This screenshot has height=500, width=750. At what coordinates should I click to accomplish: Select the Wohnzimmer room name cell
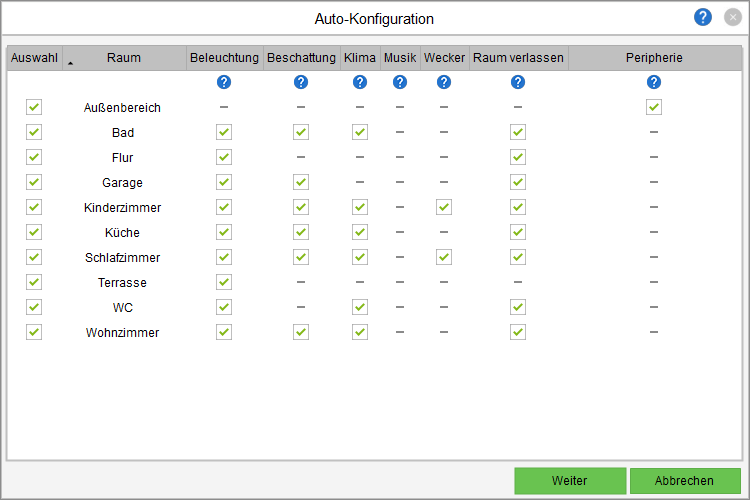124,332
